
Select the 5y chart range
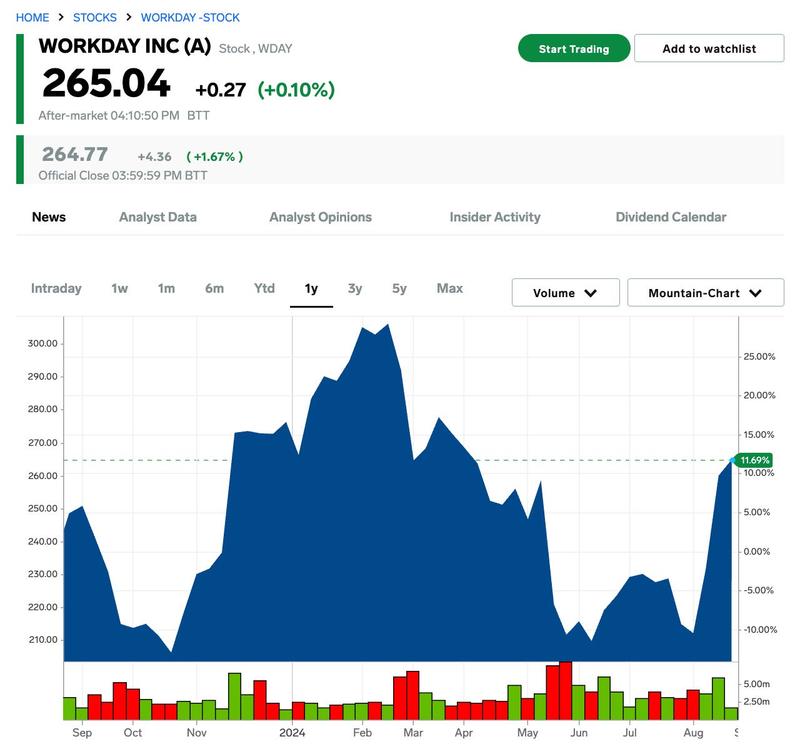pos(399,288)
